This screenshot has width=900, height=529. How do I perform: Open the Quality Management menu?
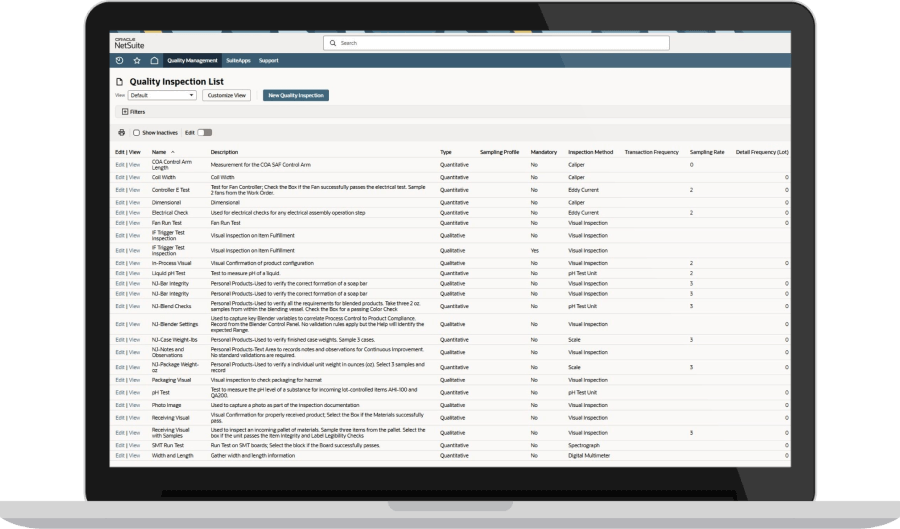click(192, 60)
